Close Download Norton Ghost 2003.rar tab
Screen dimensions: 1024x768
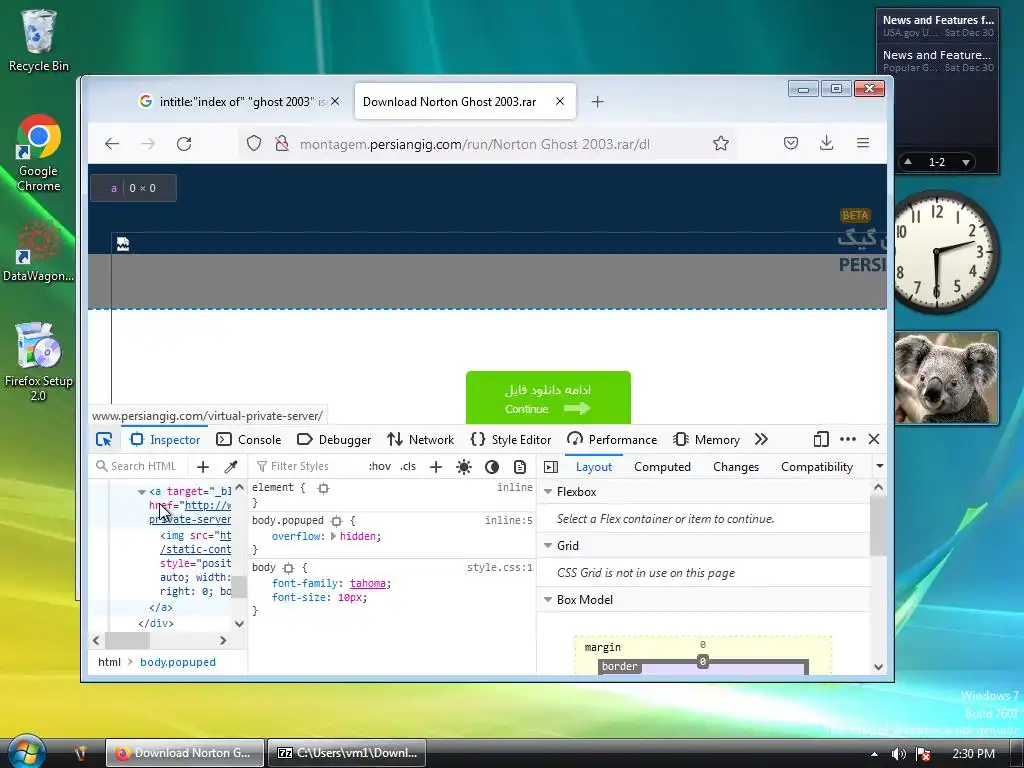pyautogui.click(x=560, y=101)
